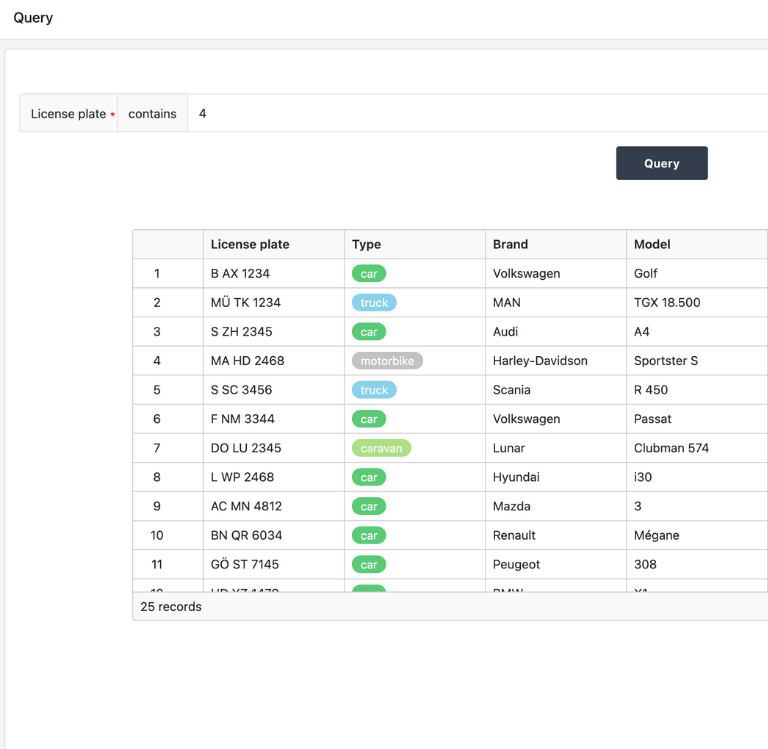Select the Scania brand cell
768x749 pixels.
coord(556,390)
